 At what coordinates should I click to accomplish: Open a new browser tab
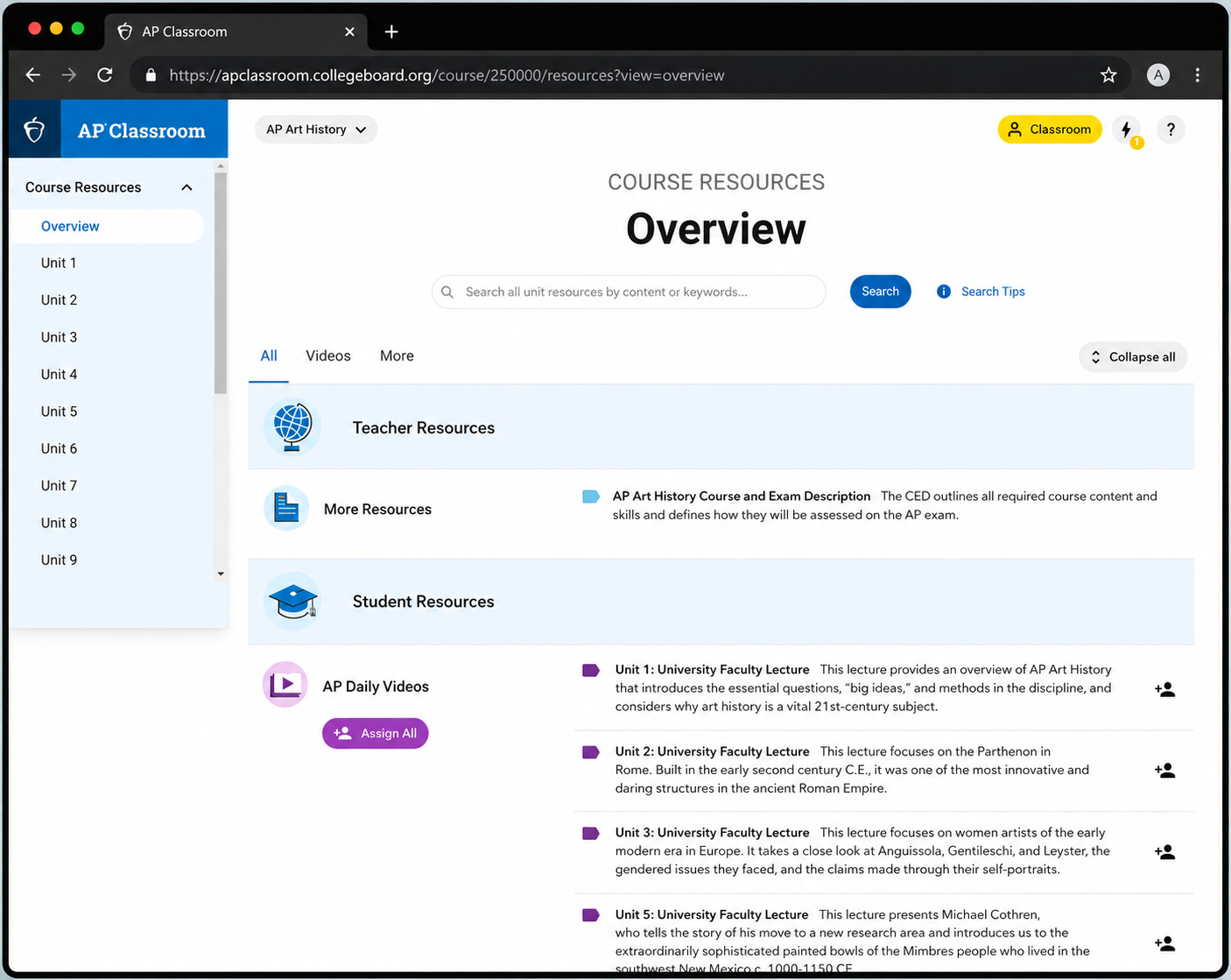(x=391, y=32)
